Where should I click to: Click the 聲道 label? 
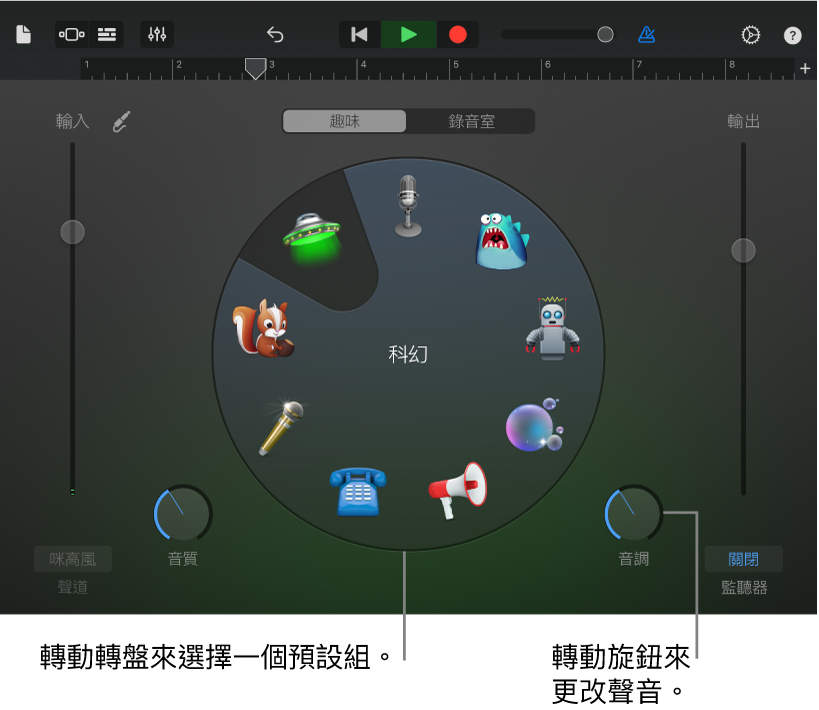[x=73, y=587]
